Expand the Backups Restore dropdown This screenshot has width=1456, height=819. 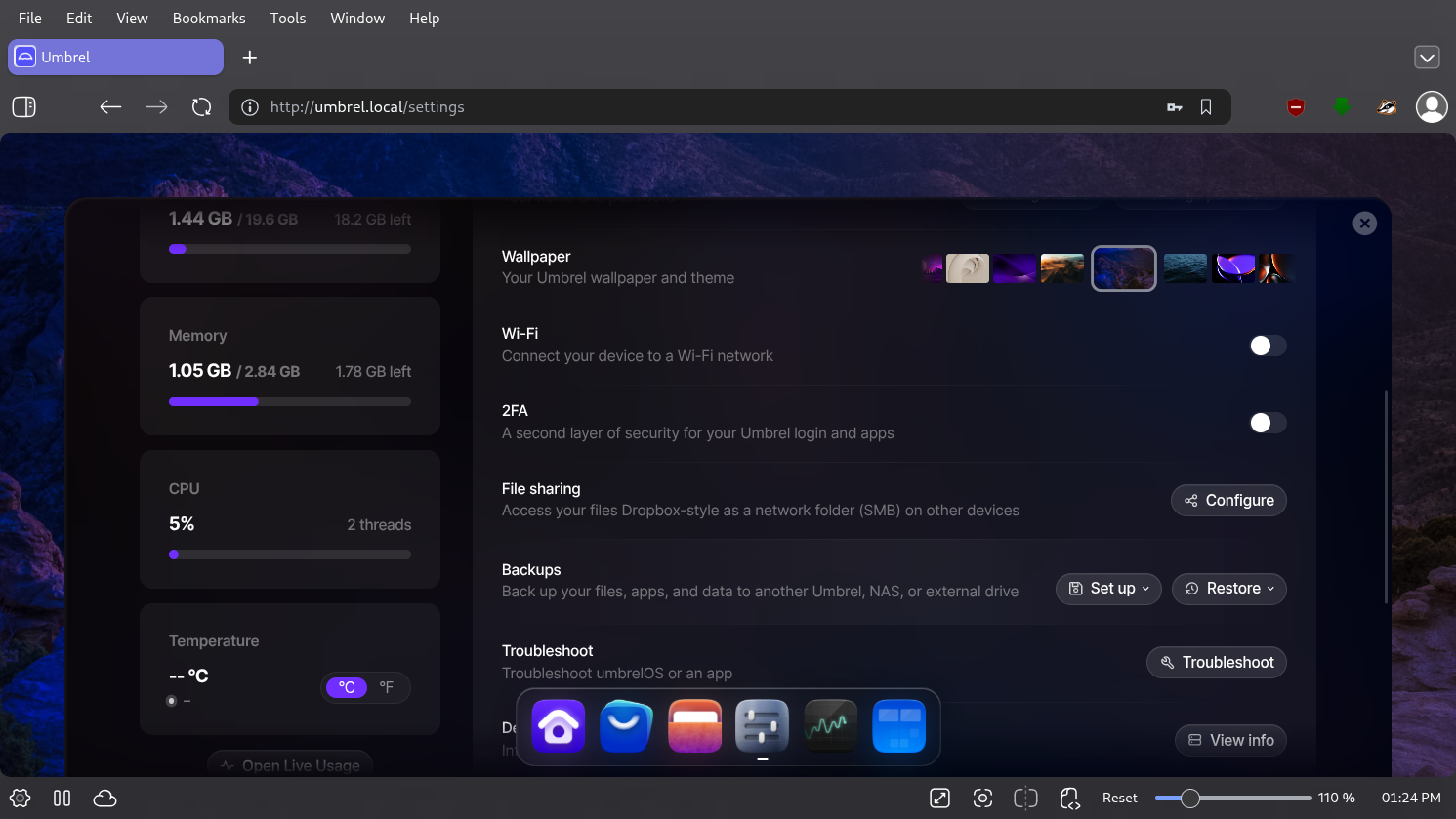[1229, 589]
